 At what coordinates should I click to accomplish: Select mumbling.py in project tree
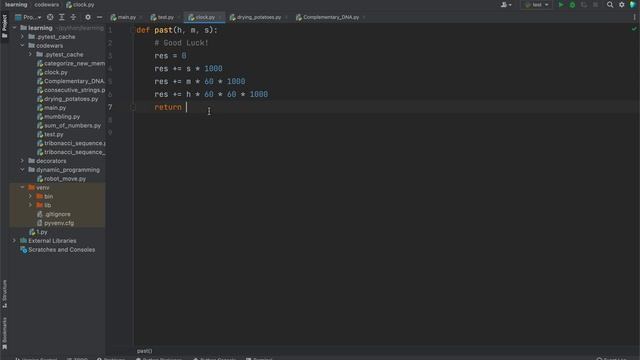59,117
